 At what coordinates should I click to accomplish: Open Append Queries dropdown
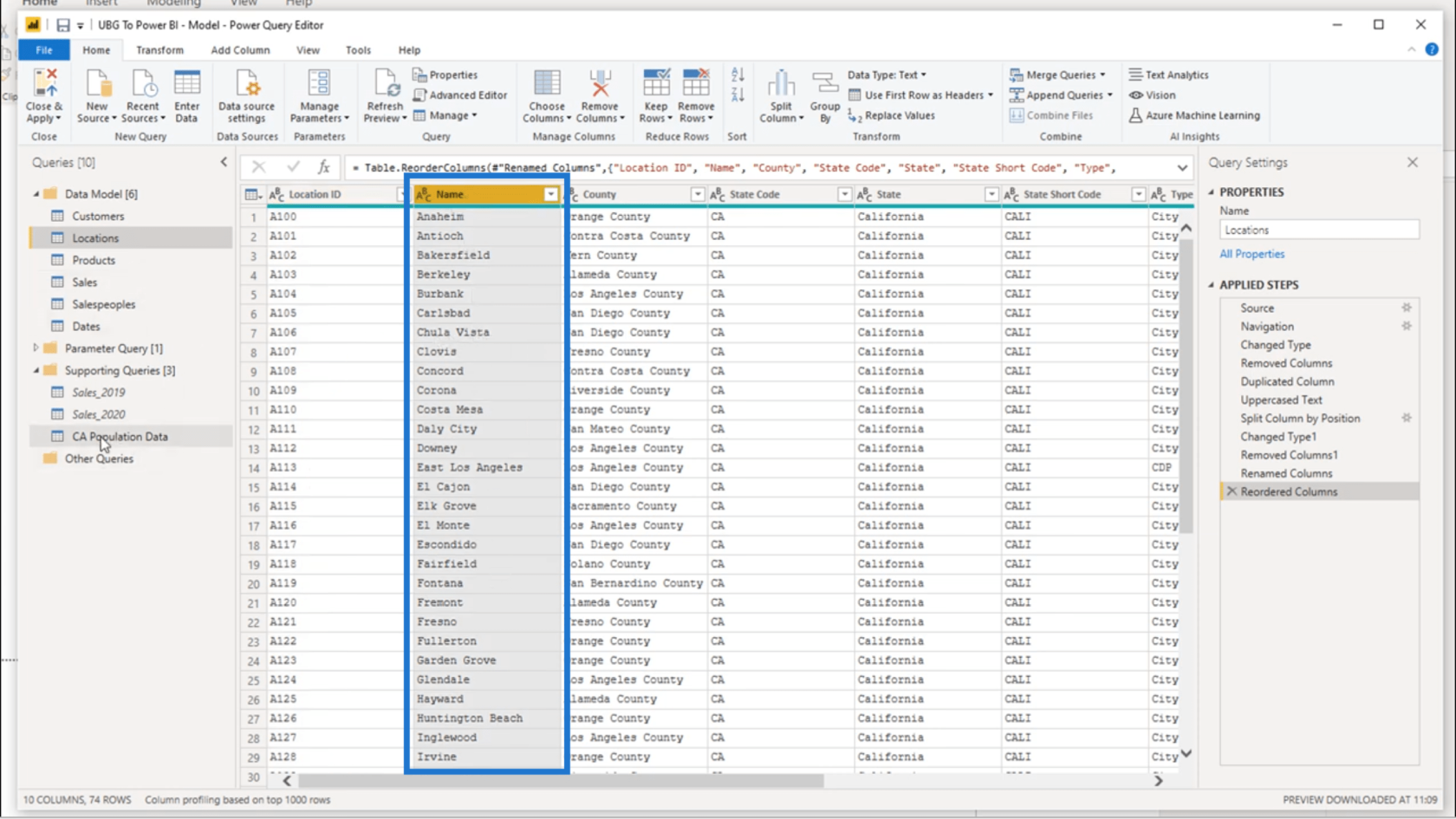(x=1061, y=95)
